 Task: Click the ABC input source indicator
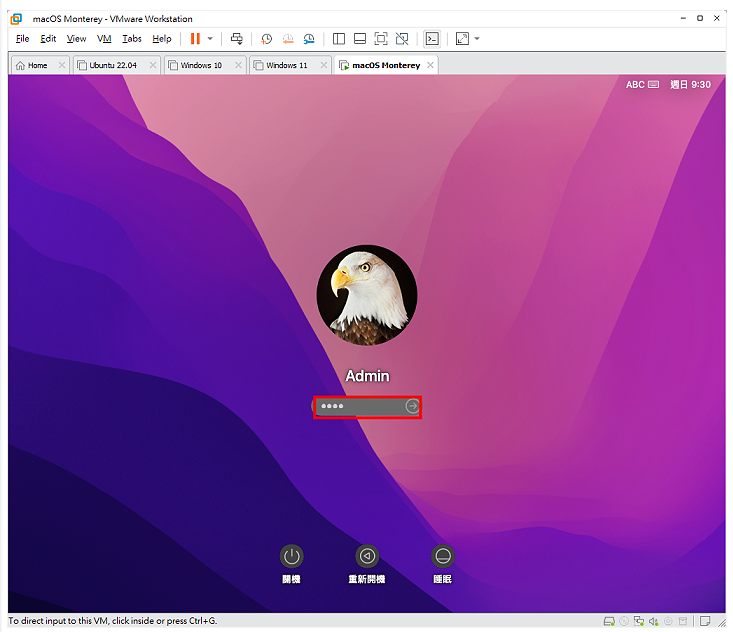coord(642,85)
